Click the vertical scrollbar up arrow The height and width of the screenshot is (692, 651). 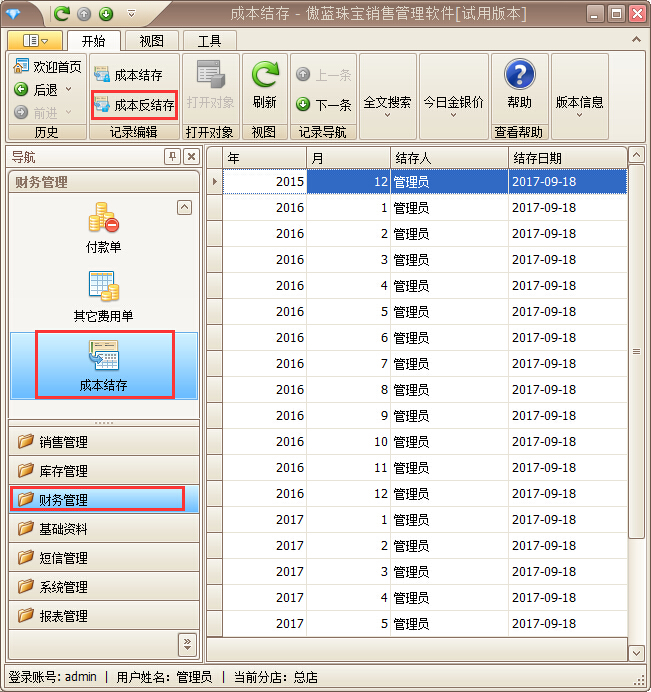pos(636,155)
